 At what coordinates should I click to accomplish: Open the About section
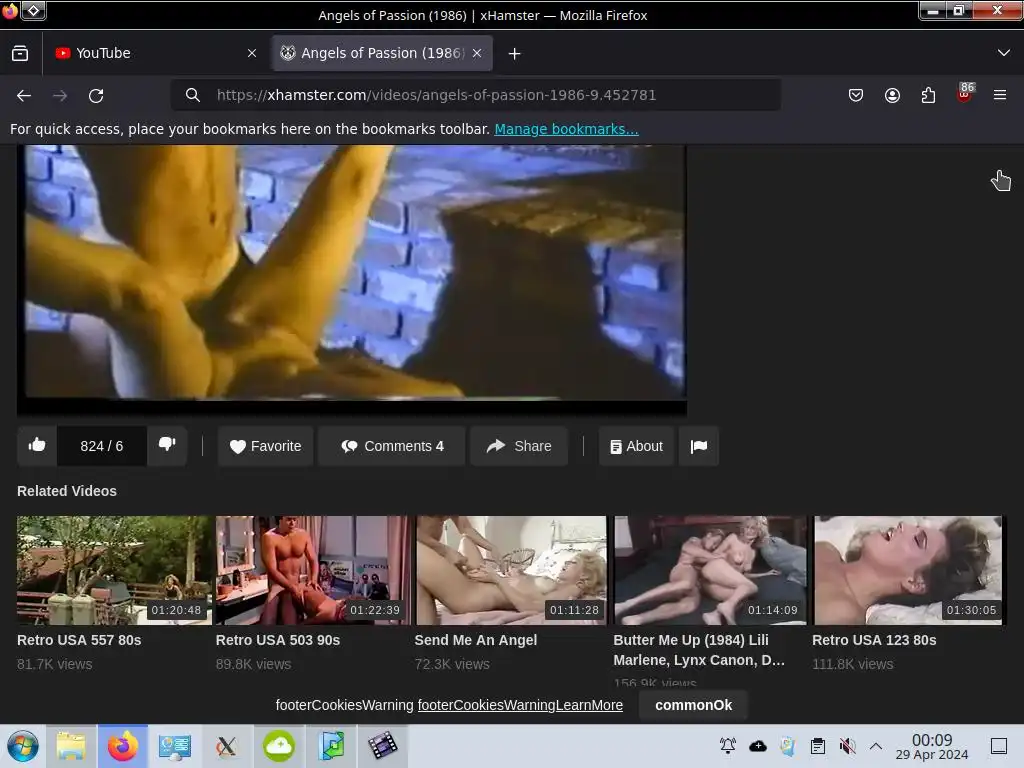point(637,446)
